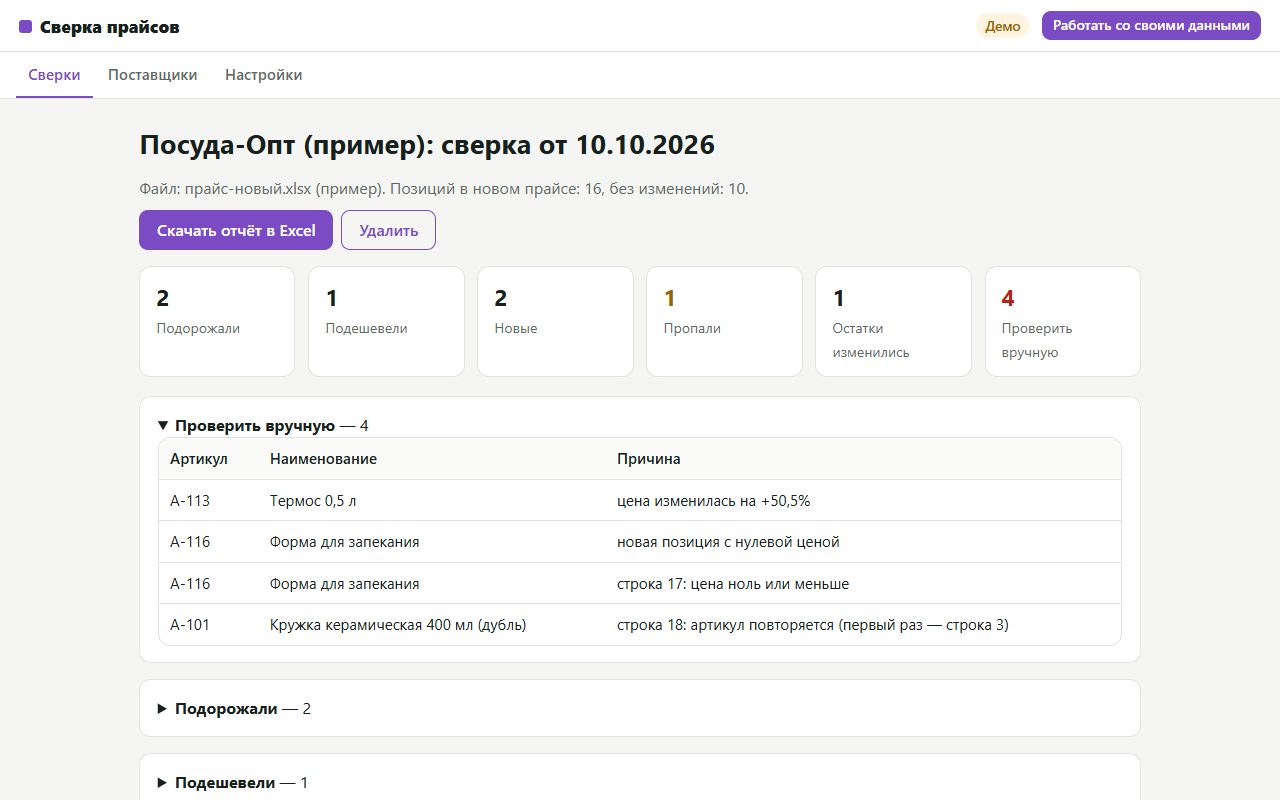Click the purple square logo icon
Viewport: 1280px width, 800px height.
pyautogui.click(x=26, y=27)
